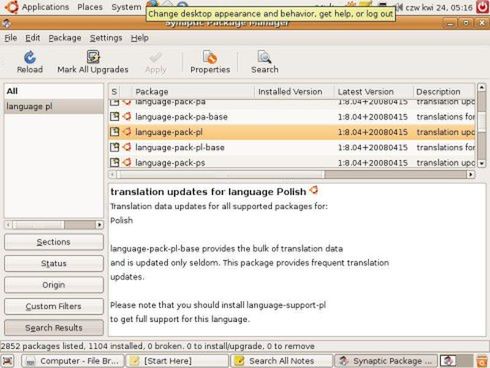The image size is (490, 368).
Task: Click the Sections filter button
Action: click(54, 242)
